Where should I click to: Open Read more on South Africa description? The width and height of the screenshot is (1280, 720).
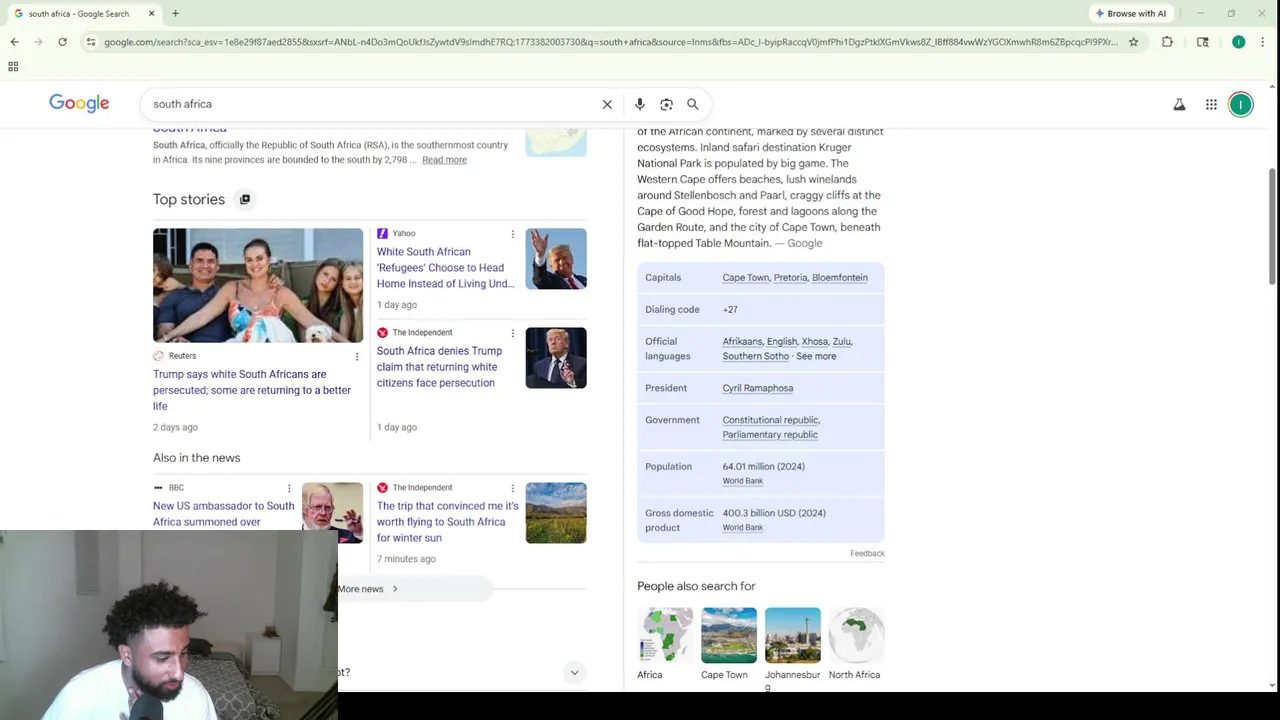pos(444,160)
